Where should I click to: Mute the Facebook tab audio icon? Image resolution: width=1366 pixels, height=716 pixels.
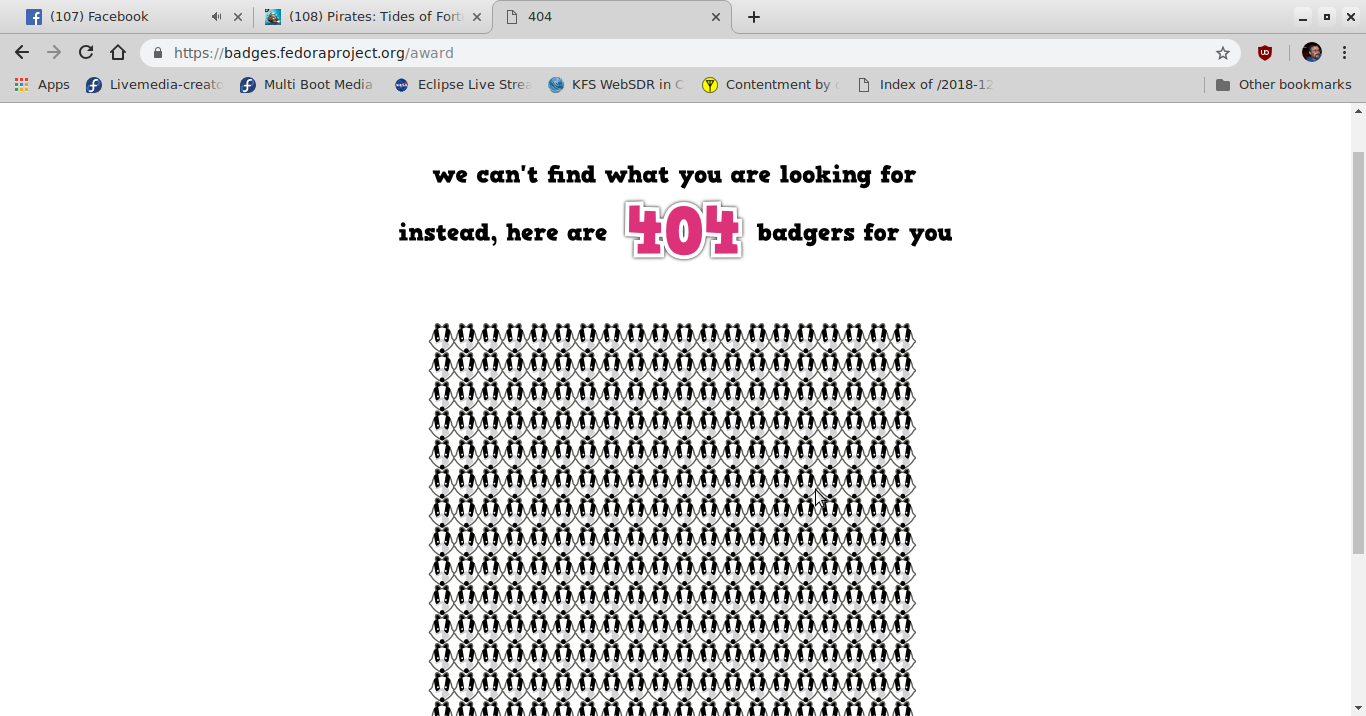coord(216,17)
